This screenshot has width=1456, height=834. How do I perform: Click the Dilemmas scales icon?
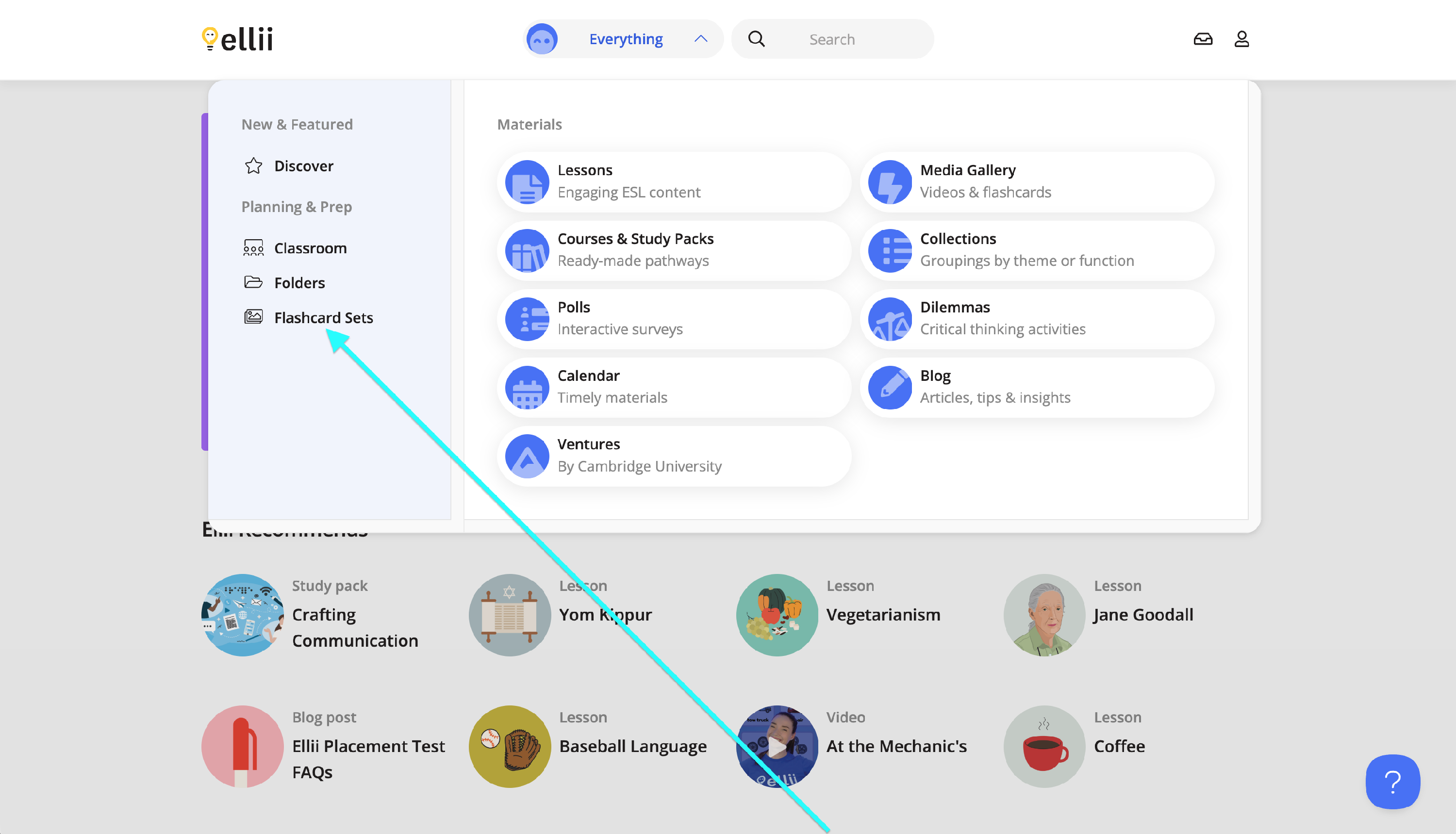point(889,319)
